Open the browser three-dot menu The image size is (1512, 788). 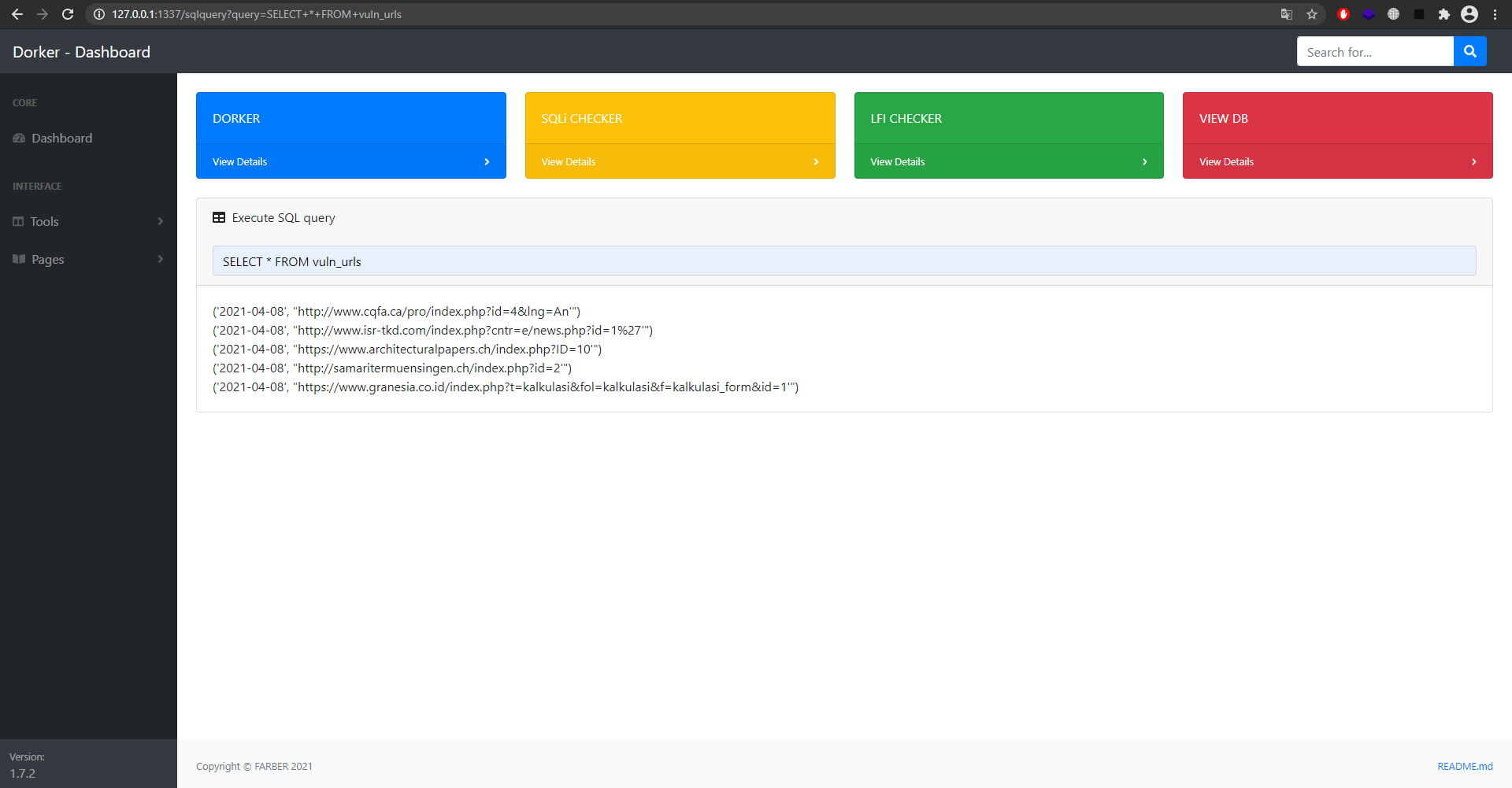[1495, 14]
